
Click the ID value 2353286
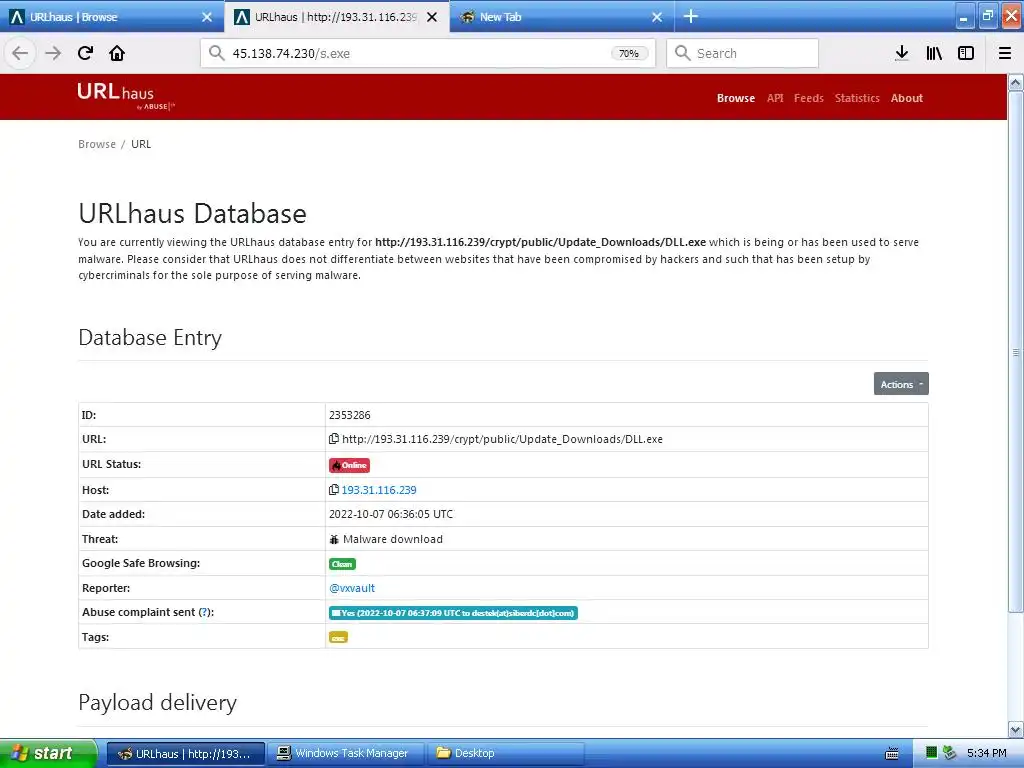coord(349,415)
